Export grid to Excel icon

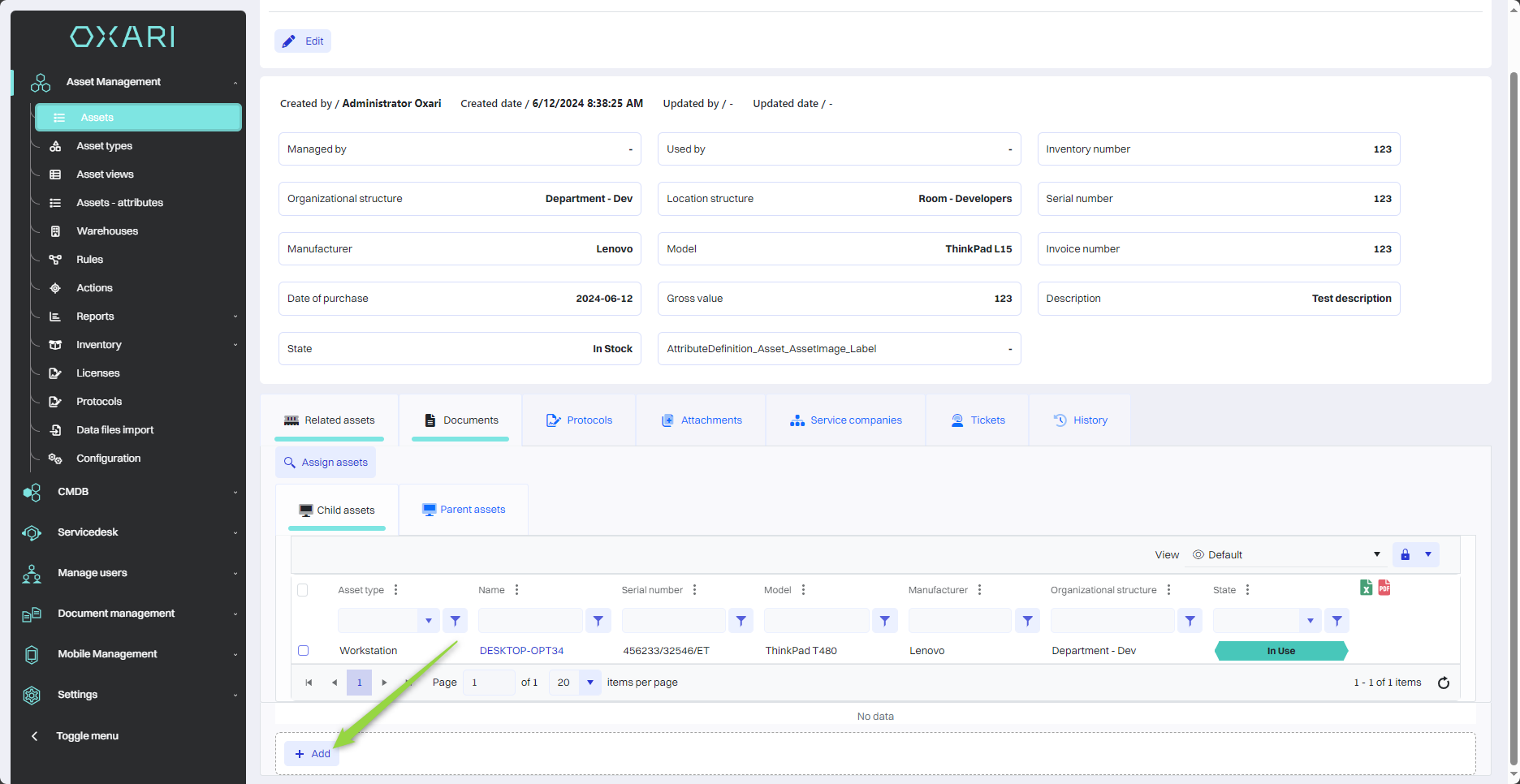(x=1366, y=588)
